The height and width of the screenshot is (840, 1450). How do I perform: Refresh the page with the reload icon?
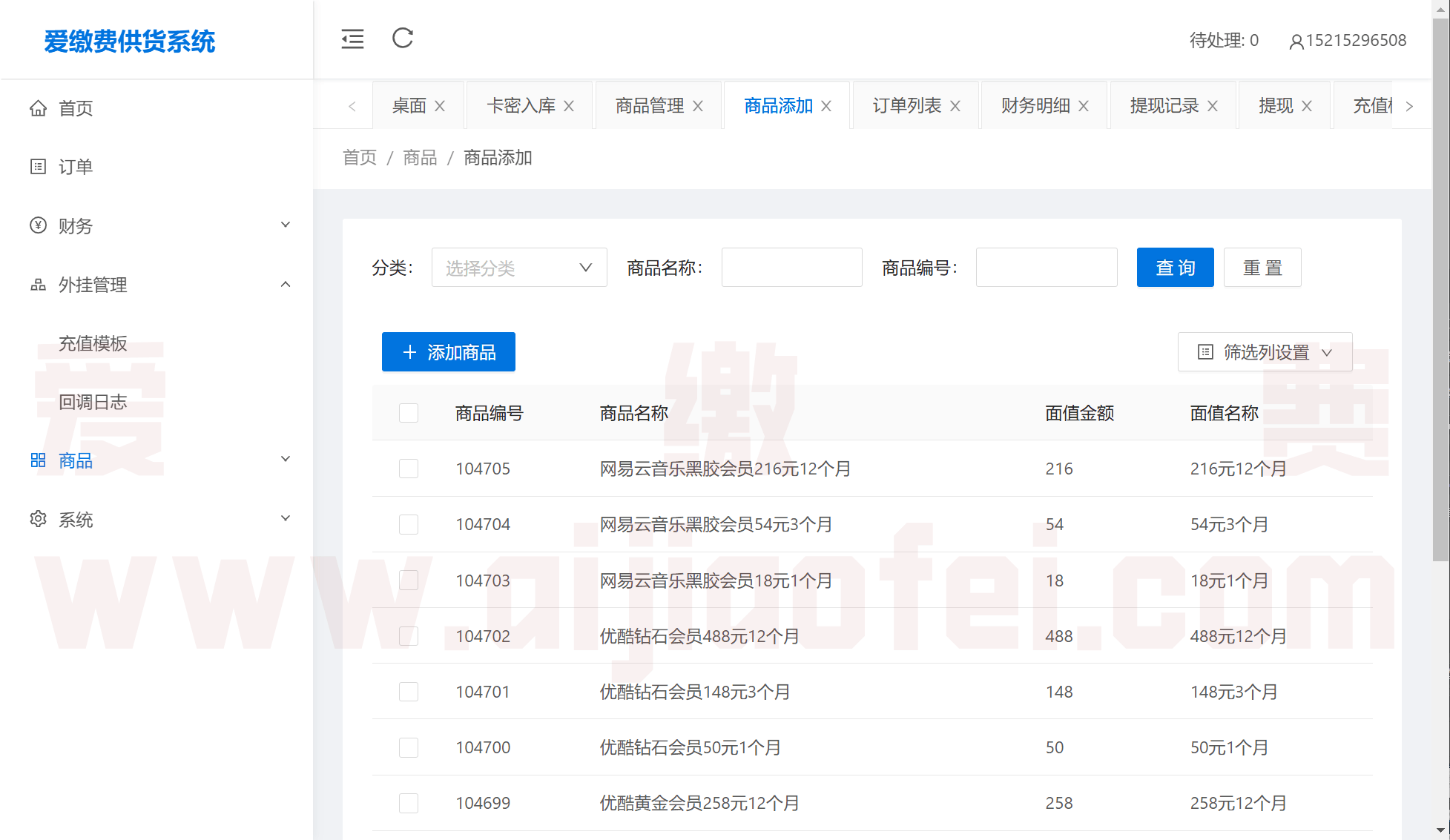click(x=402, y=39)
